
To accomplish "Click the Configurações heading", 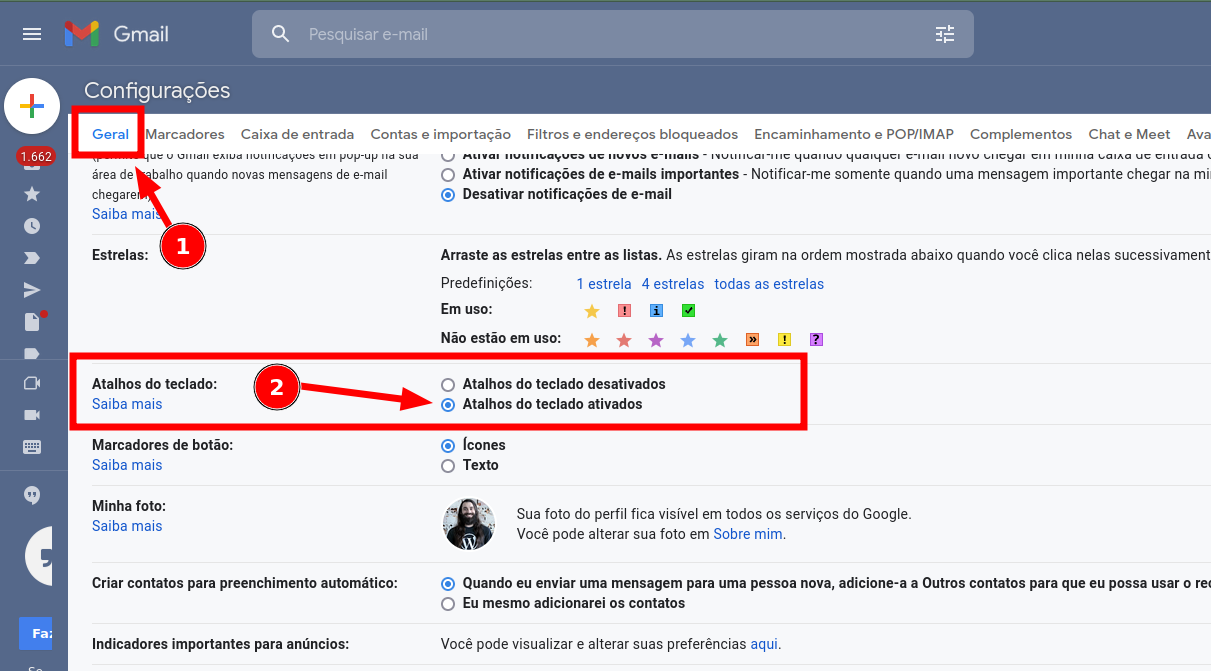I will 157,91.
